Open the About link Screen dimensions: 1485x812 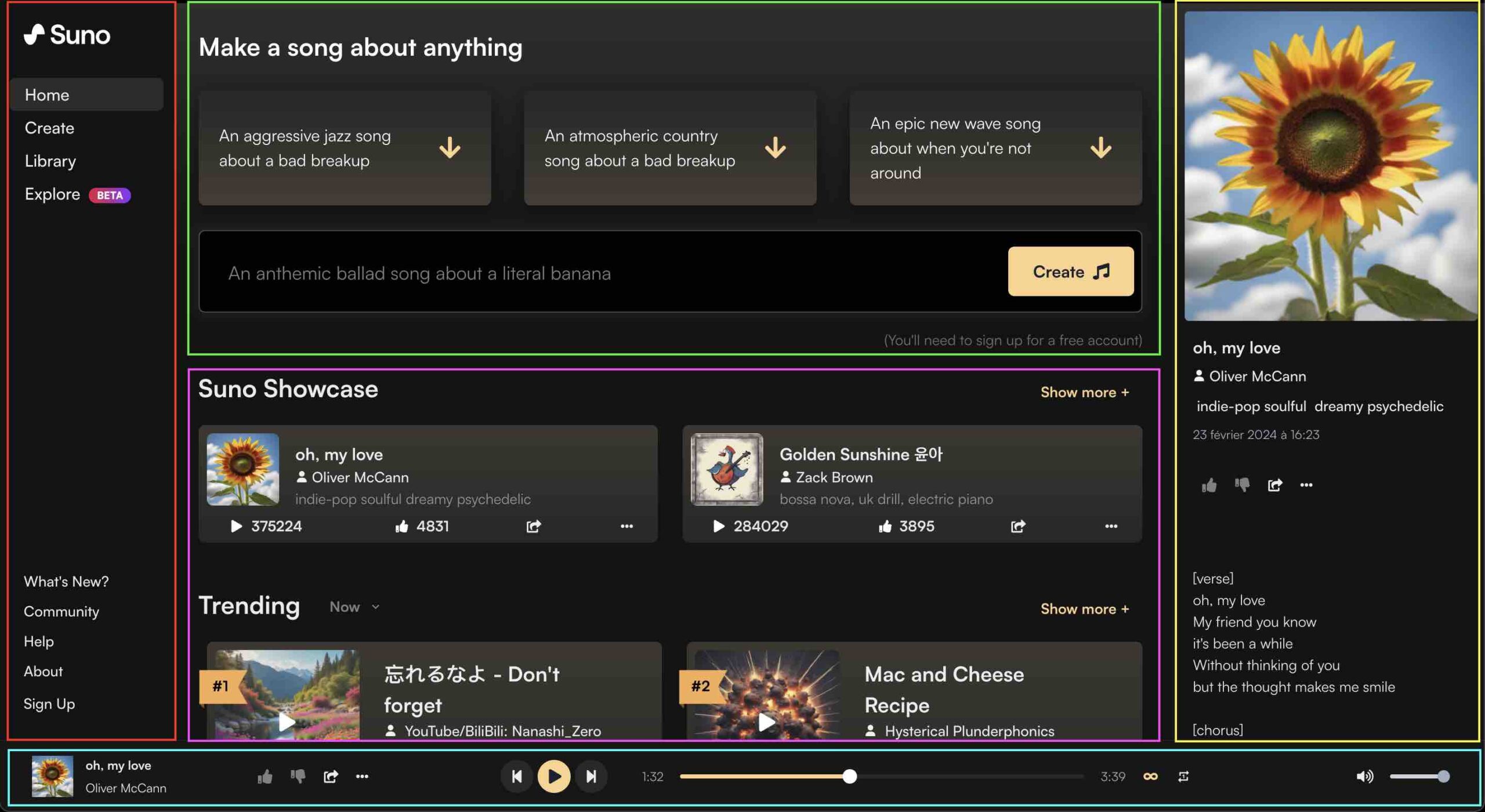(x=43, y=671)
